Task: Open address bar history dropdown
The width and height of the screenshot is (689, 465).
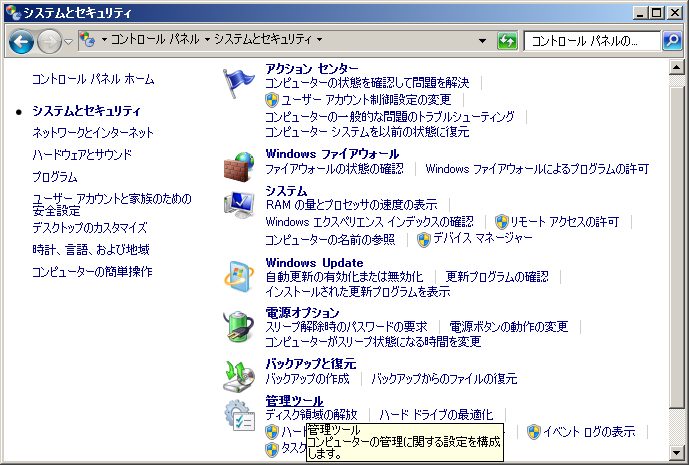Action: [482, 41]
